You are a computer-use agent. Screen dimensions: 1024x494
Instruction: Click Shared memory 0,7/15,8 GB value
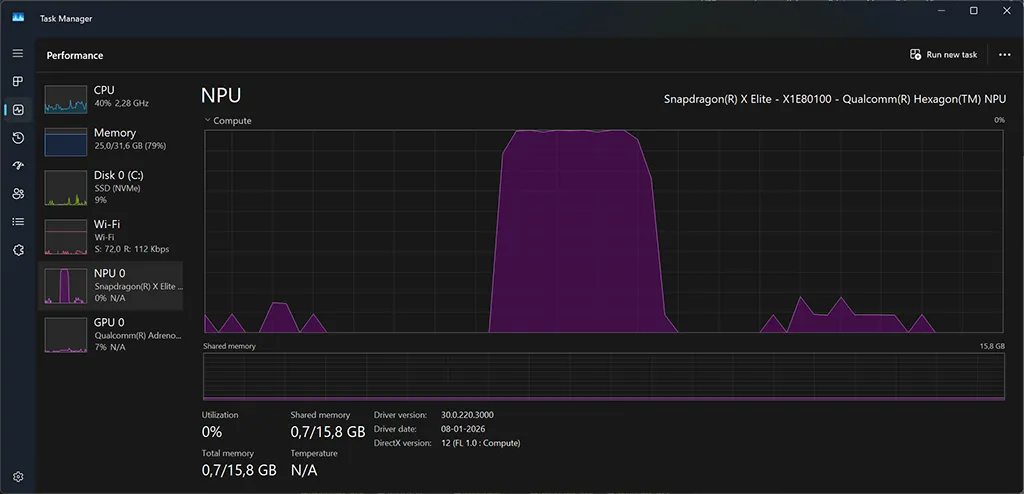coord(327,432)
